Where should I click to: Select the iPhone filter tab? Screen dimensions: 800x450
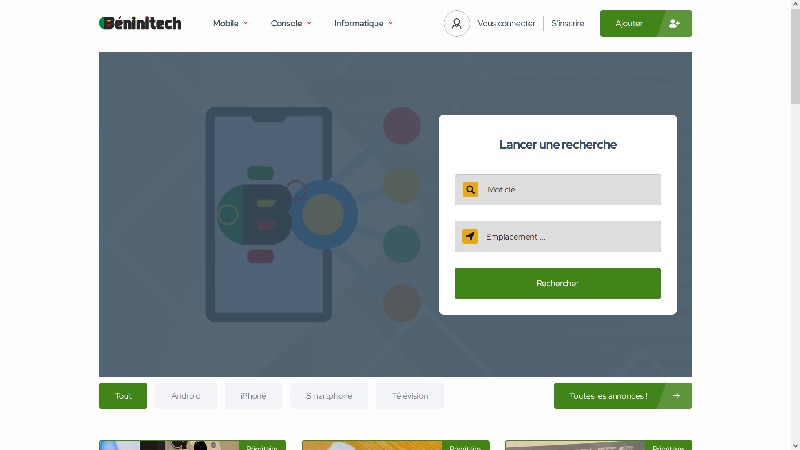click(x=254, y=396)
